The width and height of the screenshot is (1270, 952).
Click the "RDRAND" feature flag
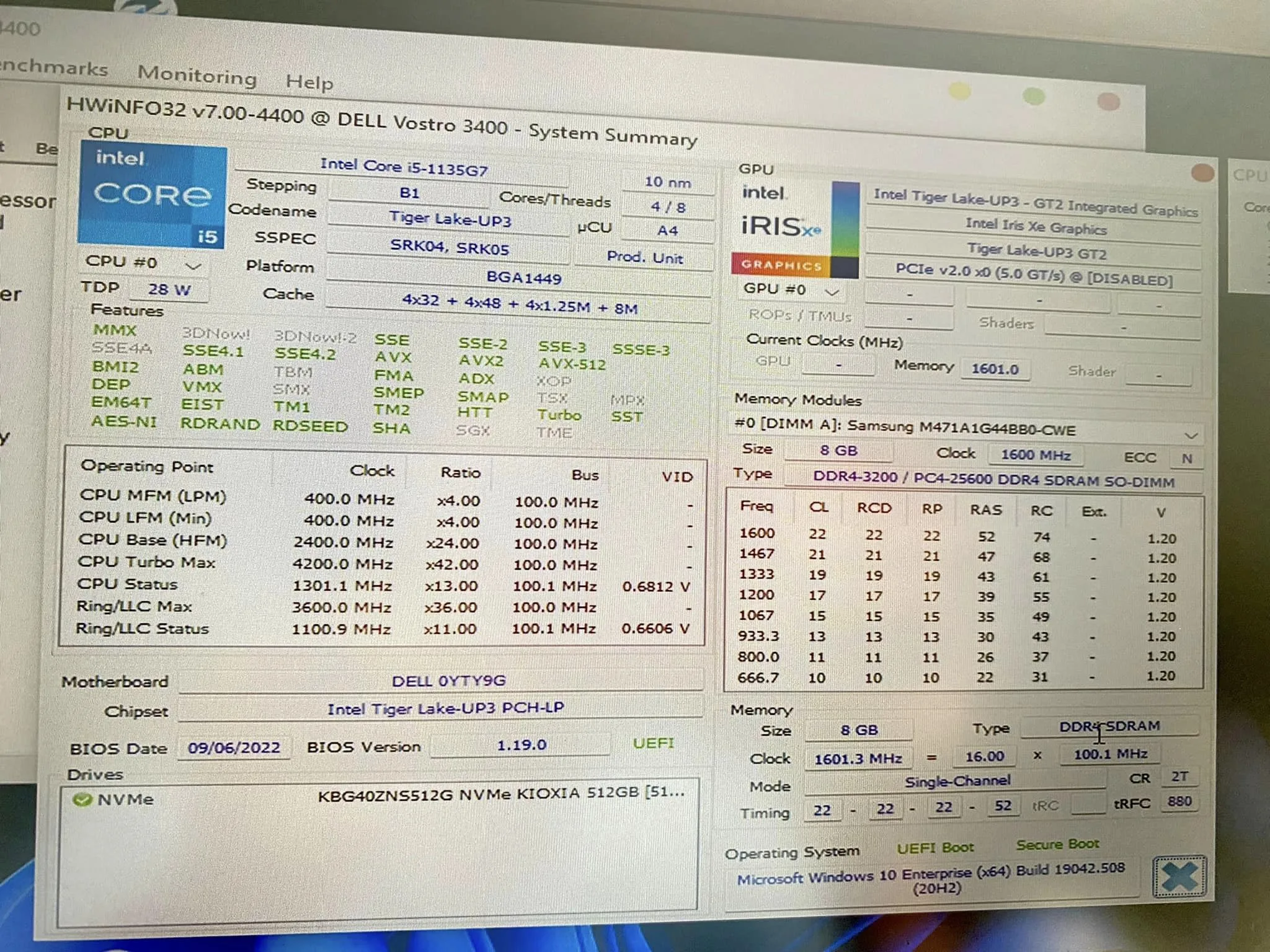tap(220, 424)
